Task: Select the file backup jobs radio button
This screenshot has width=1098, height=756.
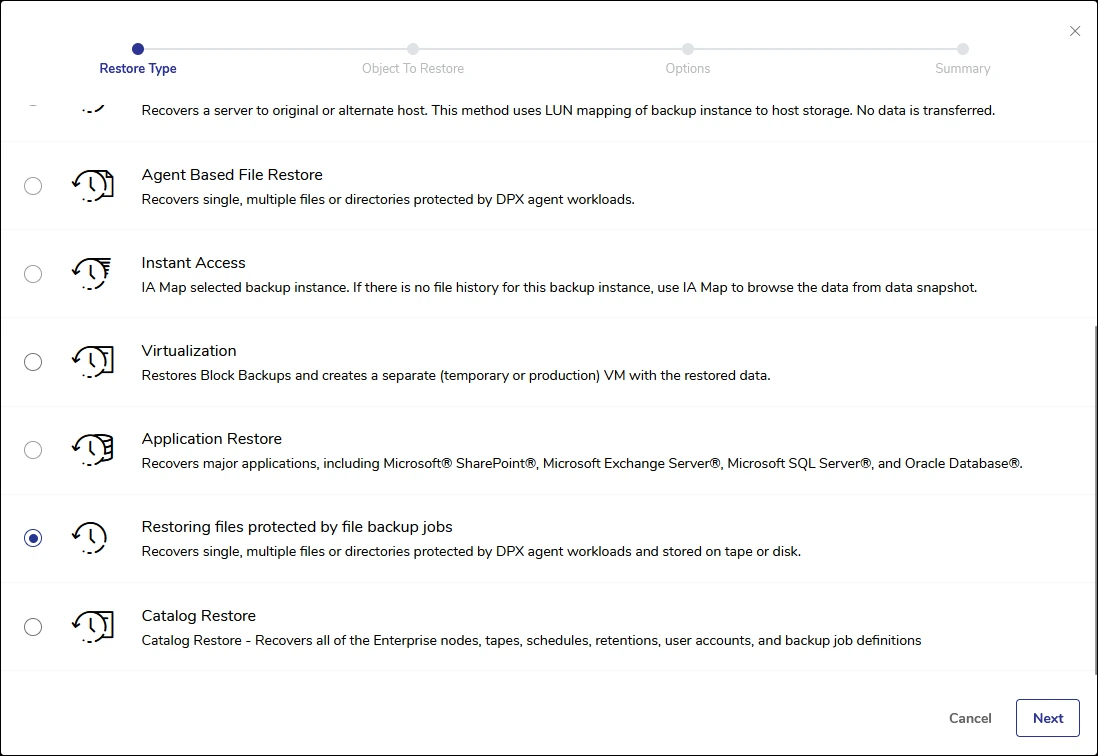Action: click(x=33, y=538)
